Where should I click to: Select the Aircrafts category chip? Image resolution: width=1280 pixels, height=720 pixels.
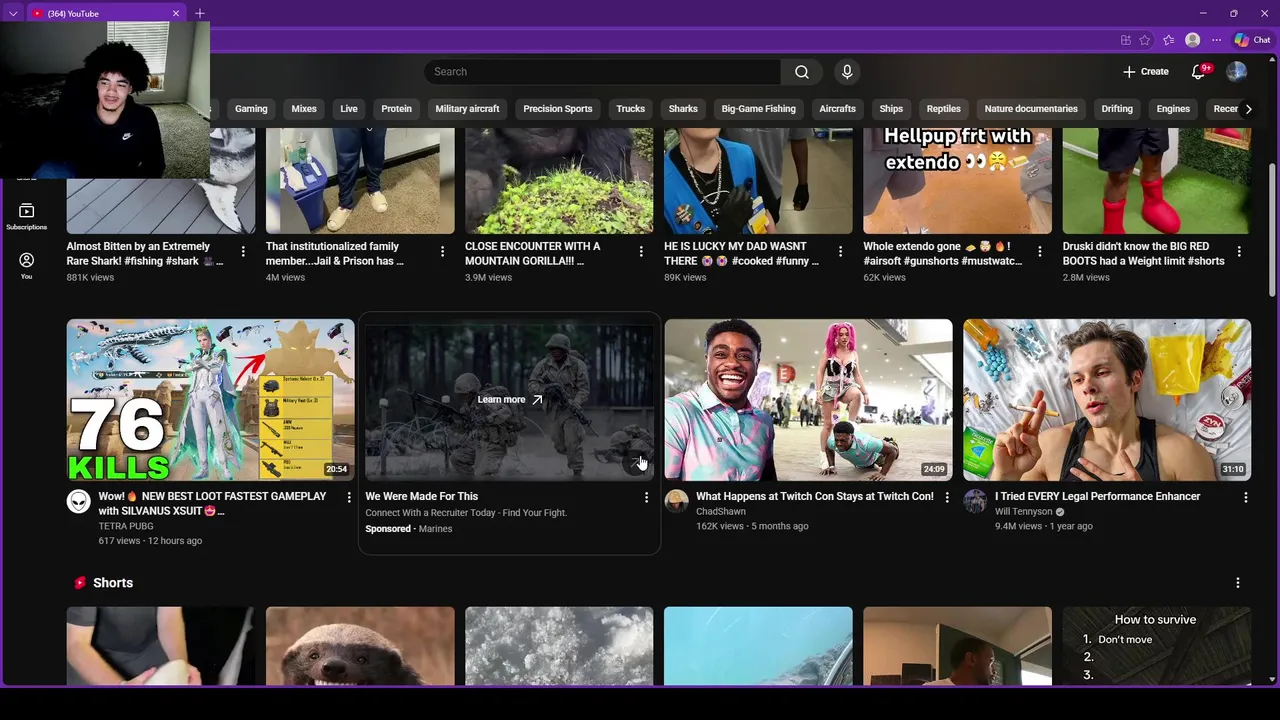tap(837, 109)
